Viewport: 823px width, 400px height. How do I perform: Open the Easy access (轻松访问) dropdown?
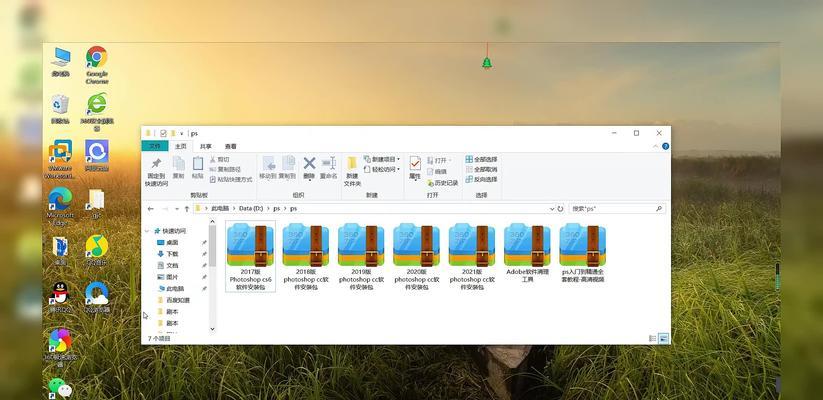[382, 169]
